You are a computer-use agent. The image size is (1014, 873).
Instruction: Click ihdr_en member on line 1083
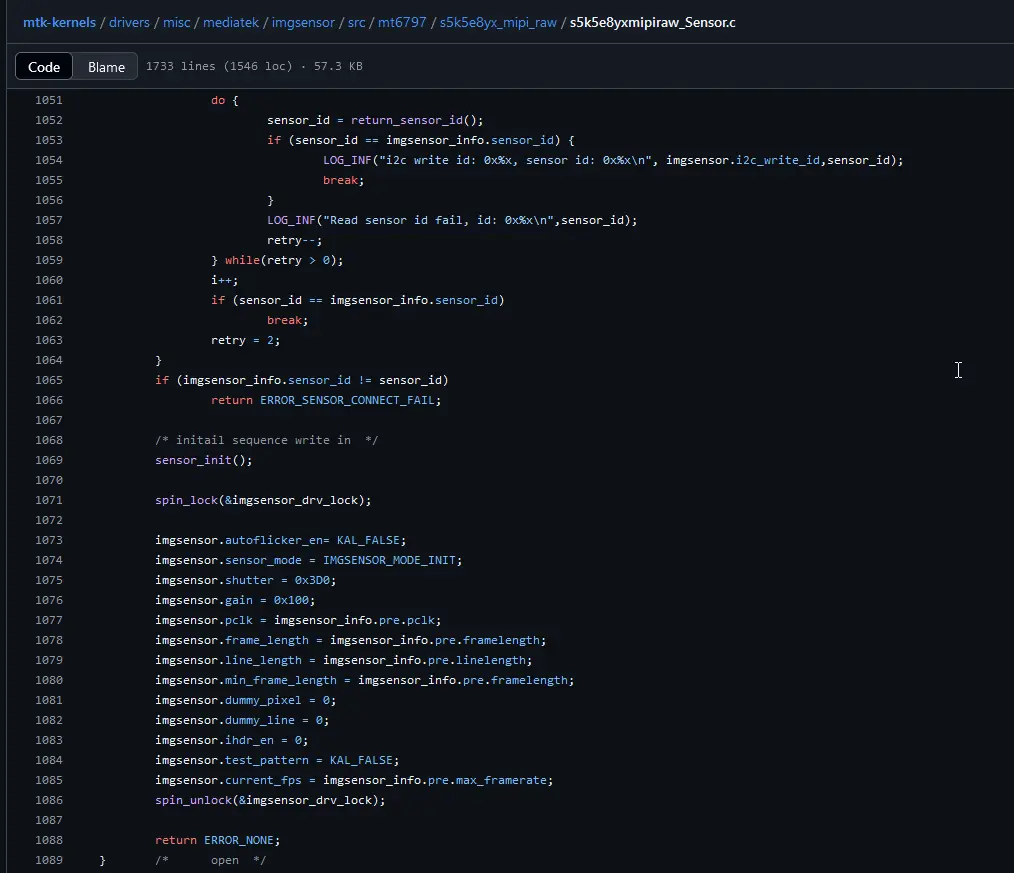click(x=249, y=740)
